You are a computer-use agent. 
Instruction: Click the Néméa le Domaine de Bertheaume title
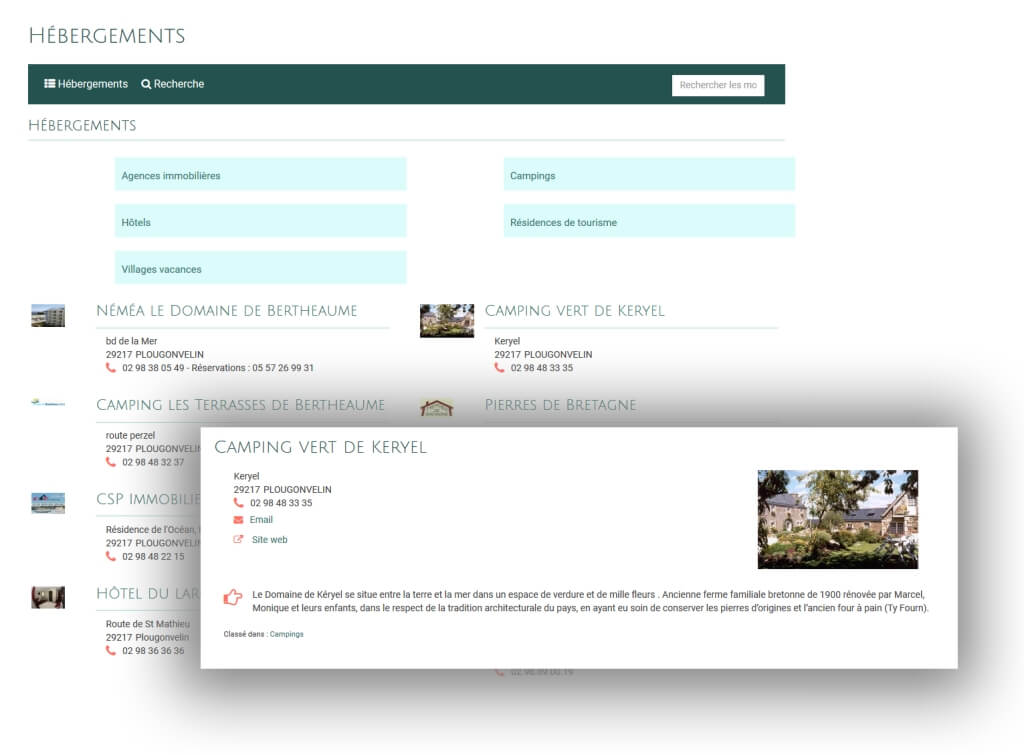227,311
